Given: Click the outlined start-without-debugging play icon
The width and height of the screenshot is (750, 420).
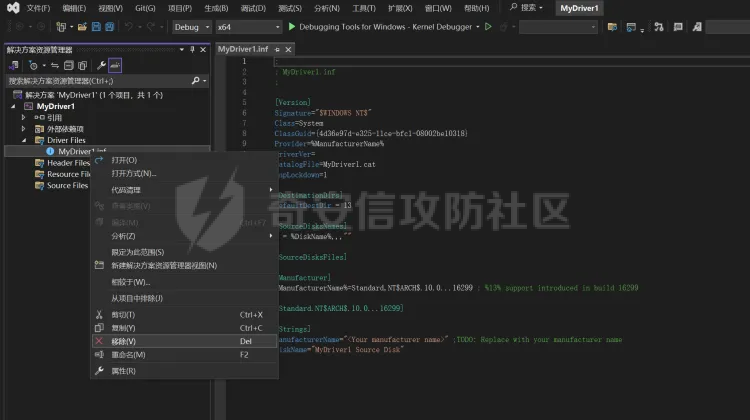Looking at the screenshot, I should coord(488,27).
